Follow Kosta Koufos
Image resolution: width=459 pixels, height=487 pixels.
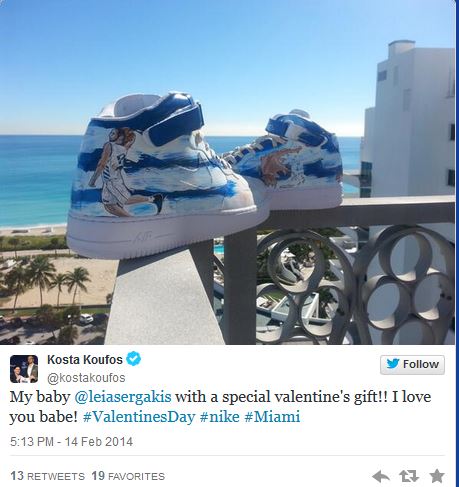click(x=412, y=364)
